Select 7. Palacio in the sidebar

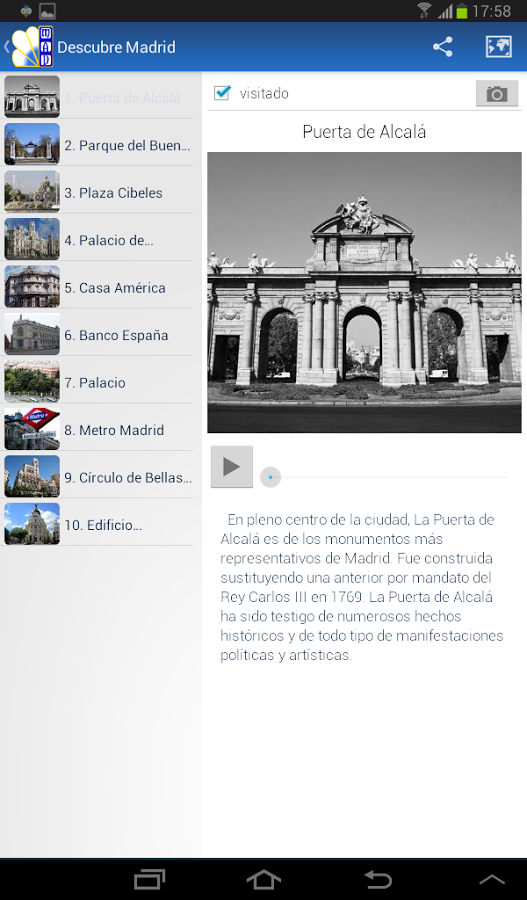[x=96, y=382]
